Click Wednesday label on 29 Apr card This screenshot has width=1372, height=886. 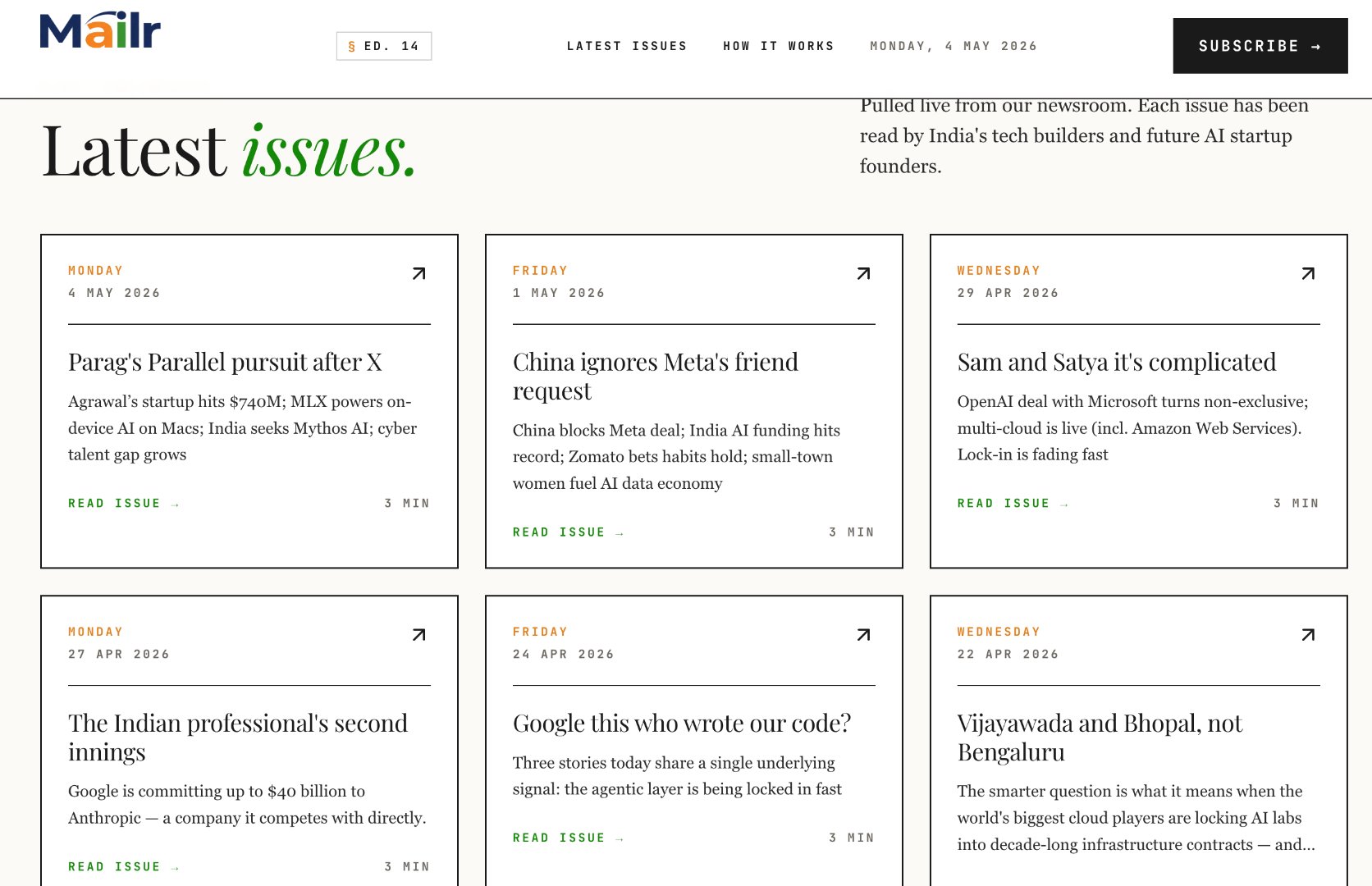(999, 270)
